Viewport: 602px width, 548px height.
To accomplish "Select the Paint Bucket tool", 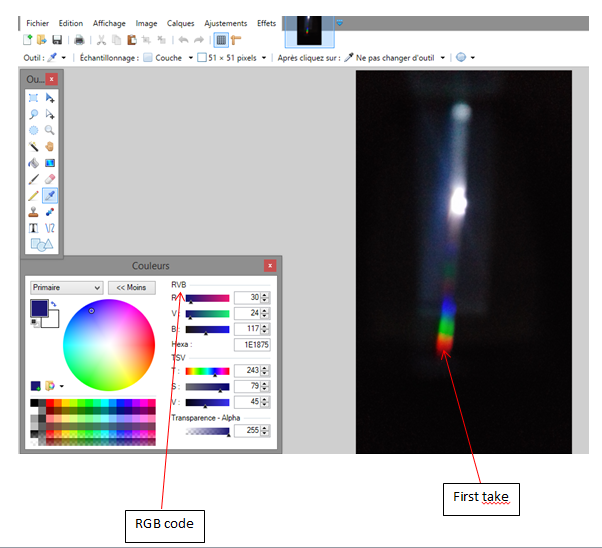I will (x=33, y=163).
